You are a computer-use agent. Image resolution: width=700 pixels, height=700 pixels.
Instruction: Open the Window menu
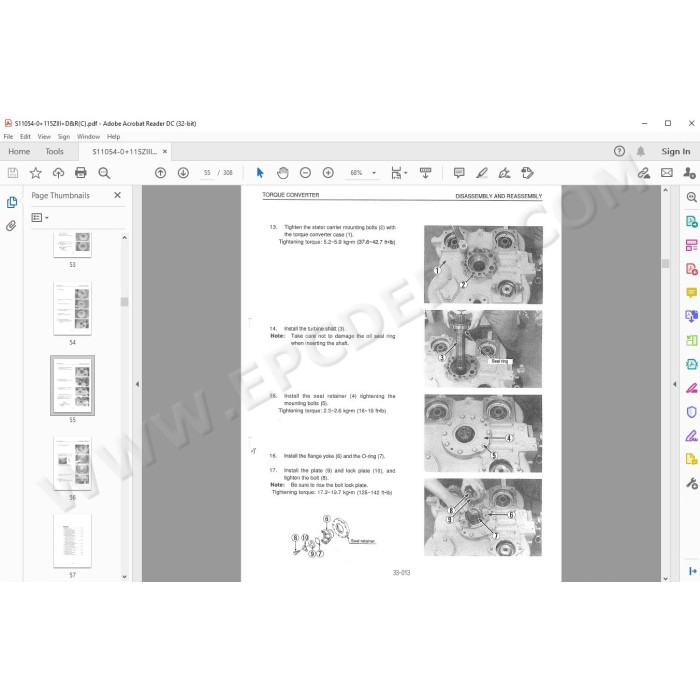88,137
